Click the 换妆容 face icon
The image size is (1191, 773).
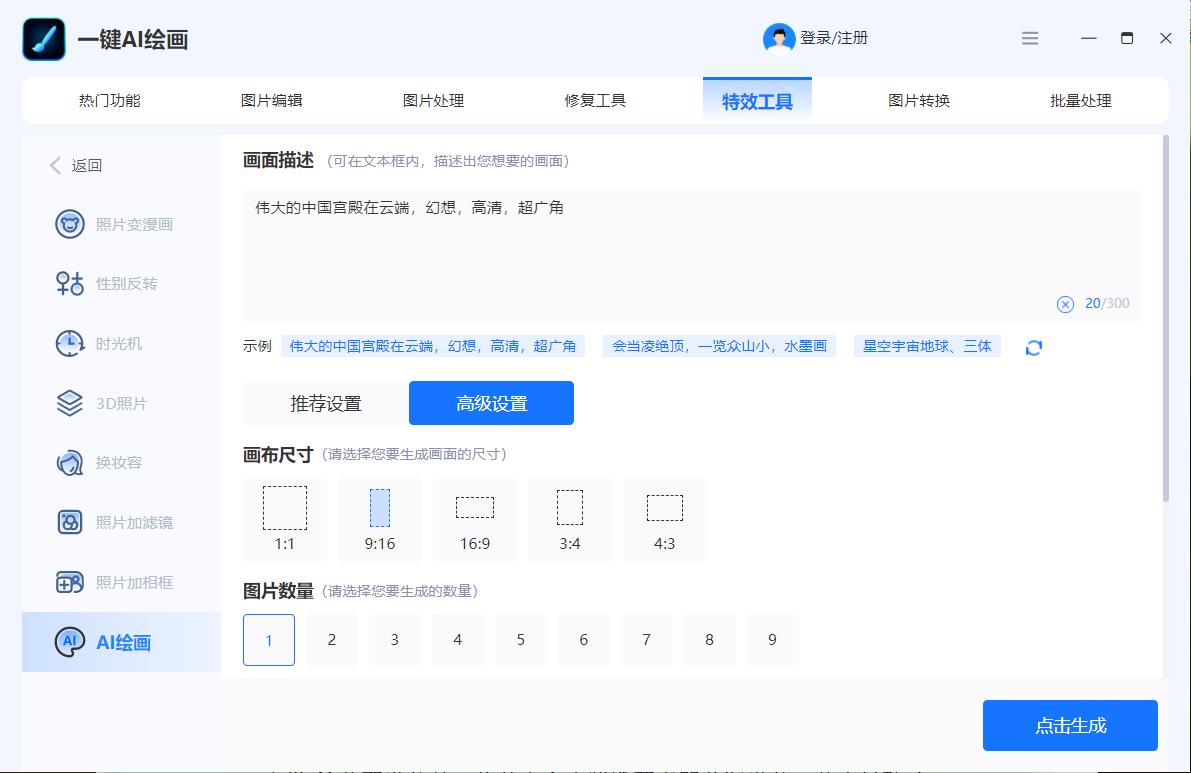click(x=70, y=462)
